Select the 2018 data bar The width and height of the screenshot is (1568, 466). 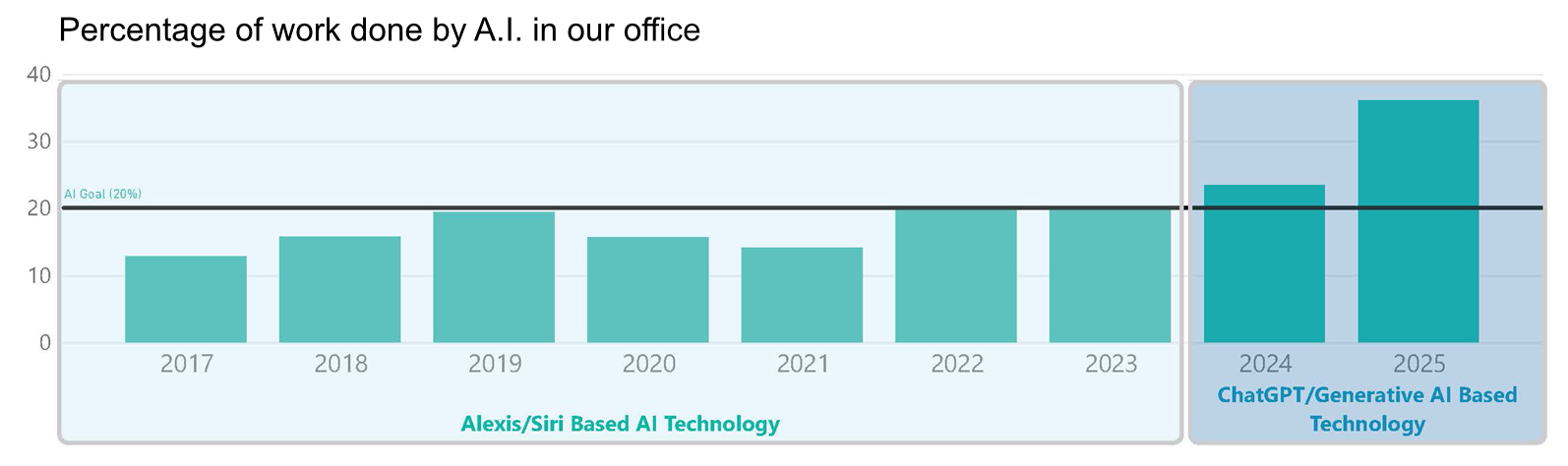pos(339,289)
